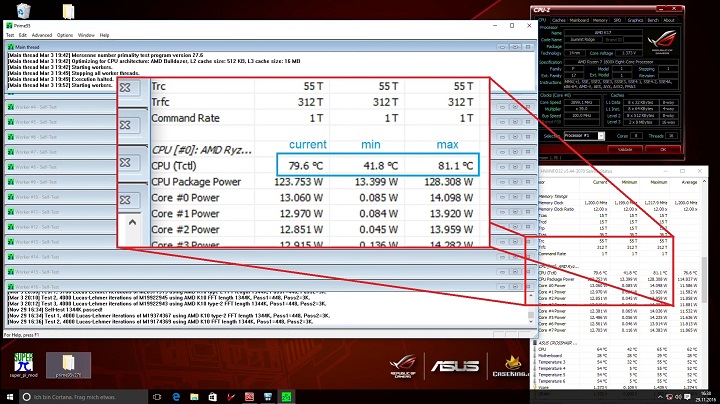Click the Main thread window icon in Prime95
This screenshot has width=720, height=404.
[x=11, y=47]
